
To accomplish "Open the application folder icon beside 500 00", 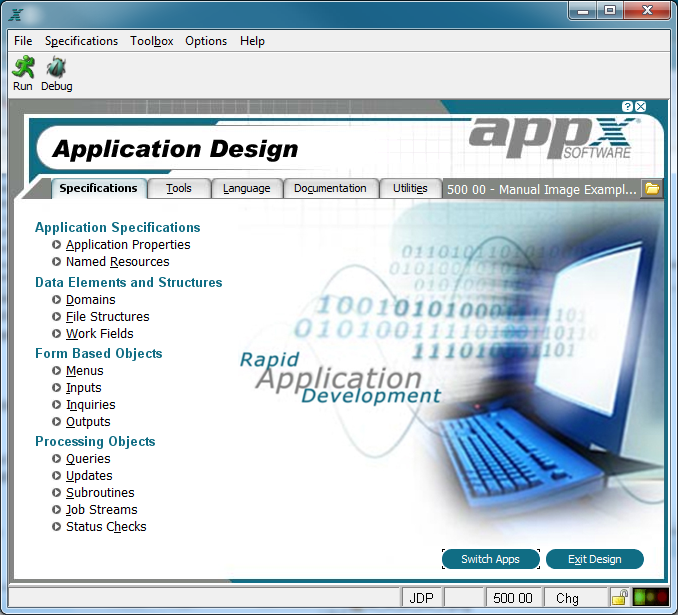I will [652, 189].
